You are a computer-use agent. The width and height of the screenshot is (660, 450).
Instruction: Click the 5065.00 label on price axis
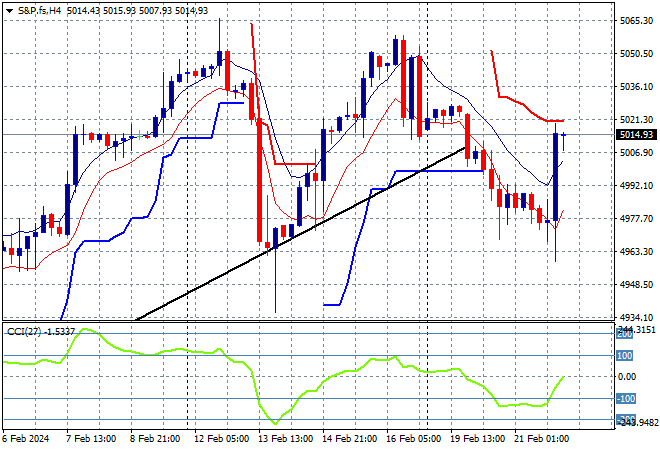tap(636, 20)
